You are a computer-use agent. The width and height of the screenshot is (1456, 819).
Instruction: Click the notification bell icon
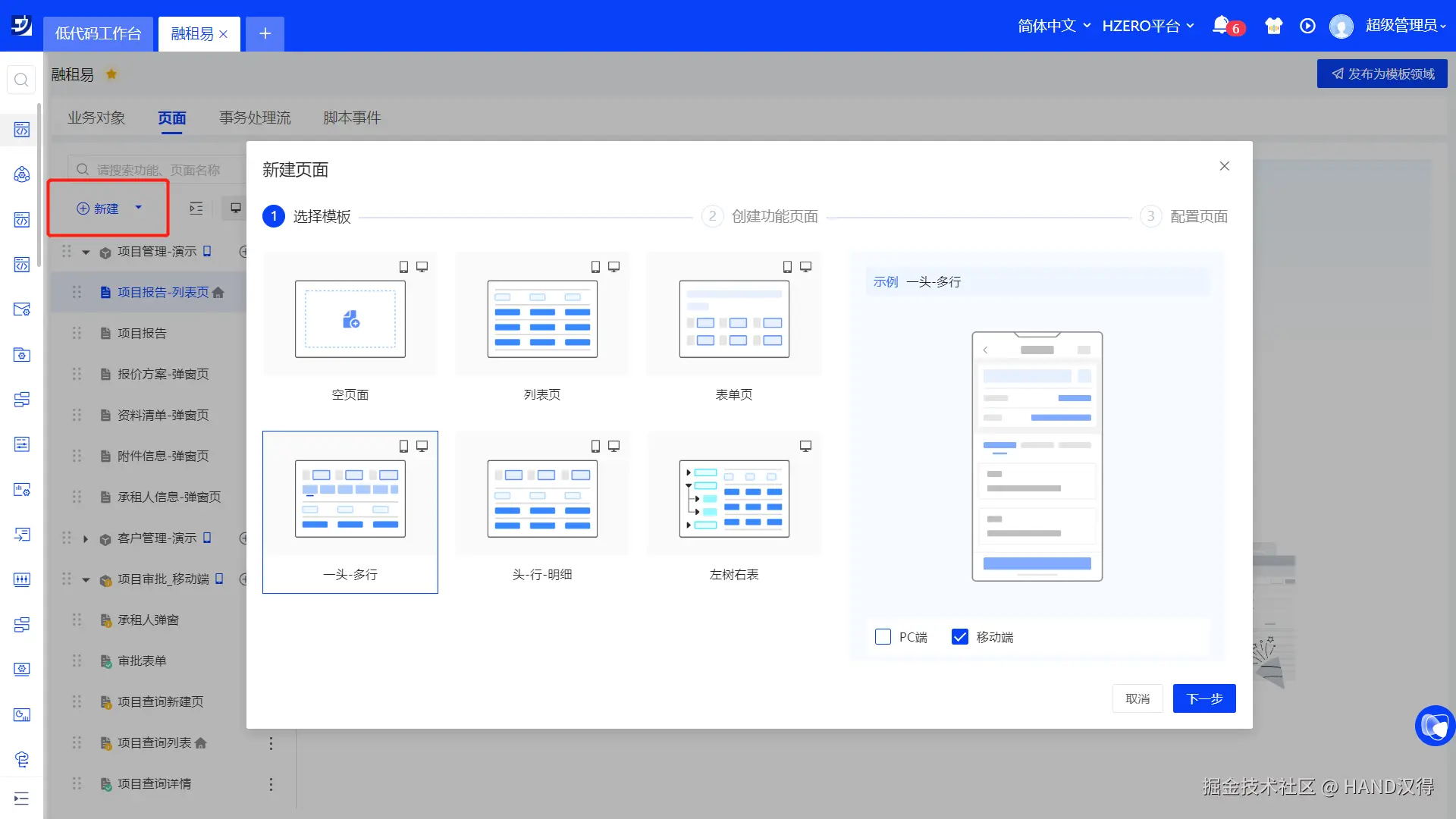pos(1220,25)
